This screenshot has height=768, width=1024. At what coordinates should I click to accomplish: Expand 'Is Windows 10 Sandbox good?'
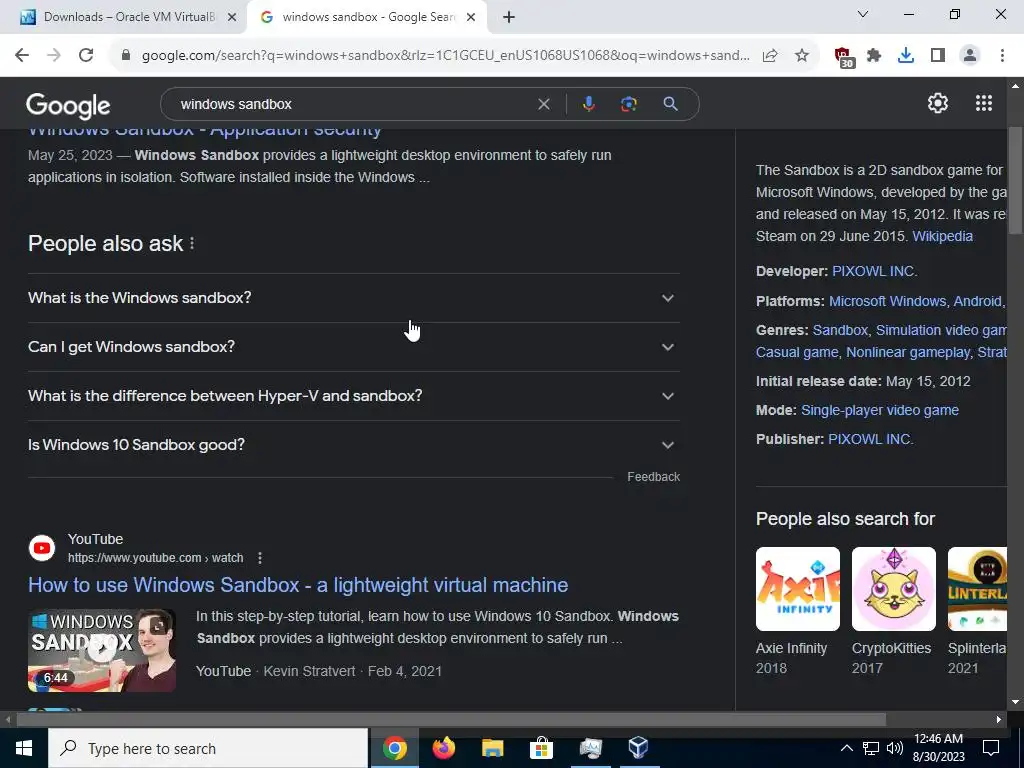coord(354,445)
